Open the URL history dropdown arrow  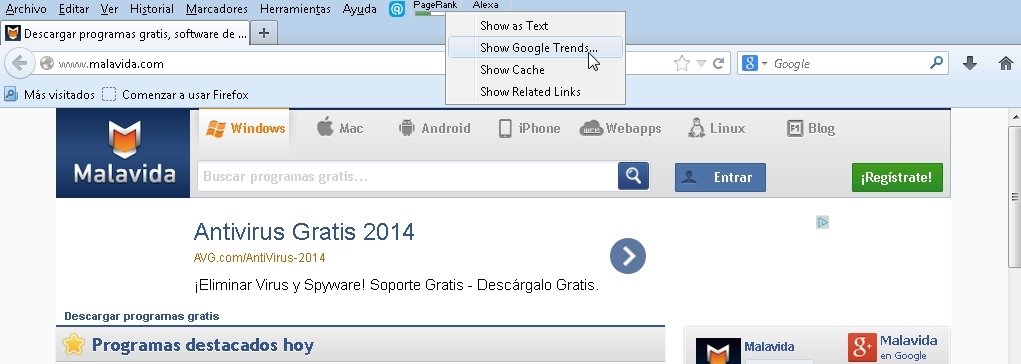(x=701, y=63)
